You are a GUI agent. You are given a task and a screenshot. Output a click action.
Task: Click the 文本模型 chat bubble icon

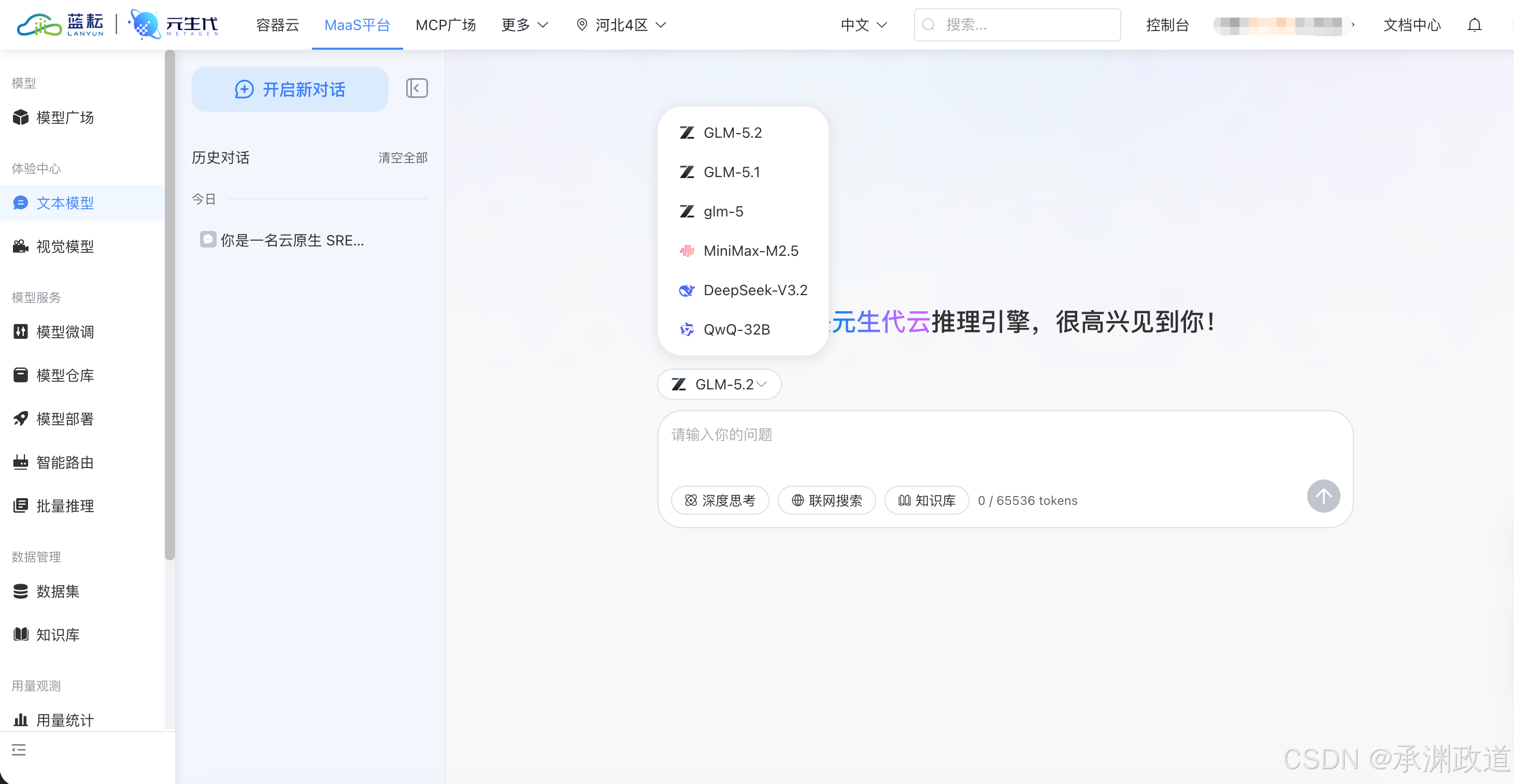(21, 203)
